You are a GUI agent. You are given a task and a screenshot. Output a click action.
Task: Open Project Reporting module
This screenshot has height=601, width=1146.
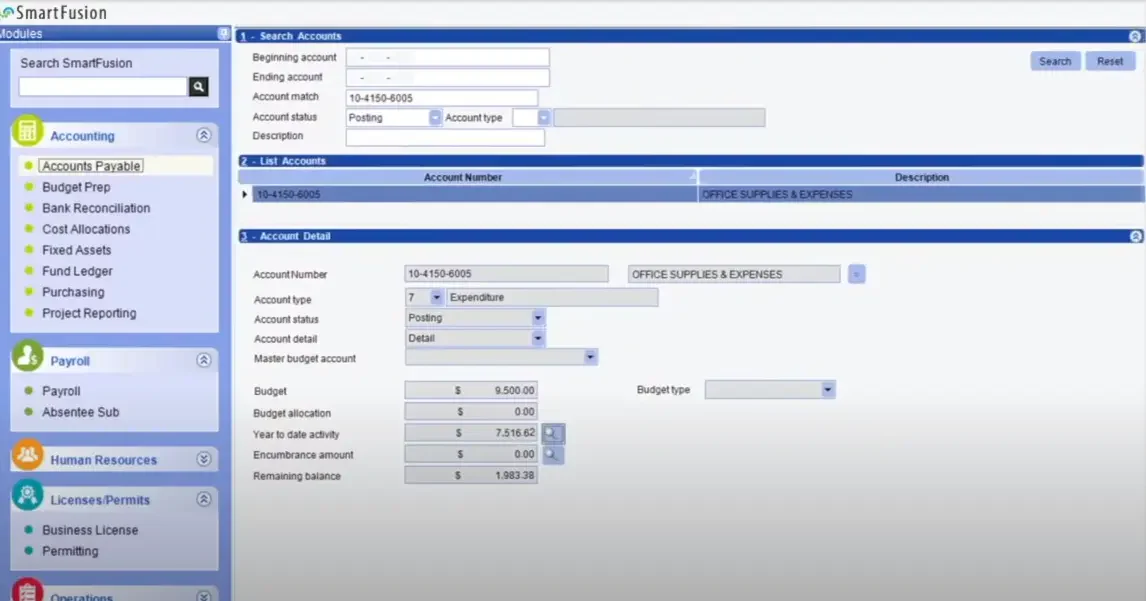click(88, 313)
